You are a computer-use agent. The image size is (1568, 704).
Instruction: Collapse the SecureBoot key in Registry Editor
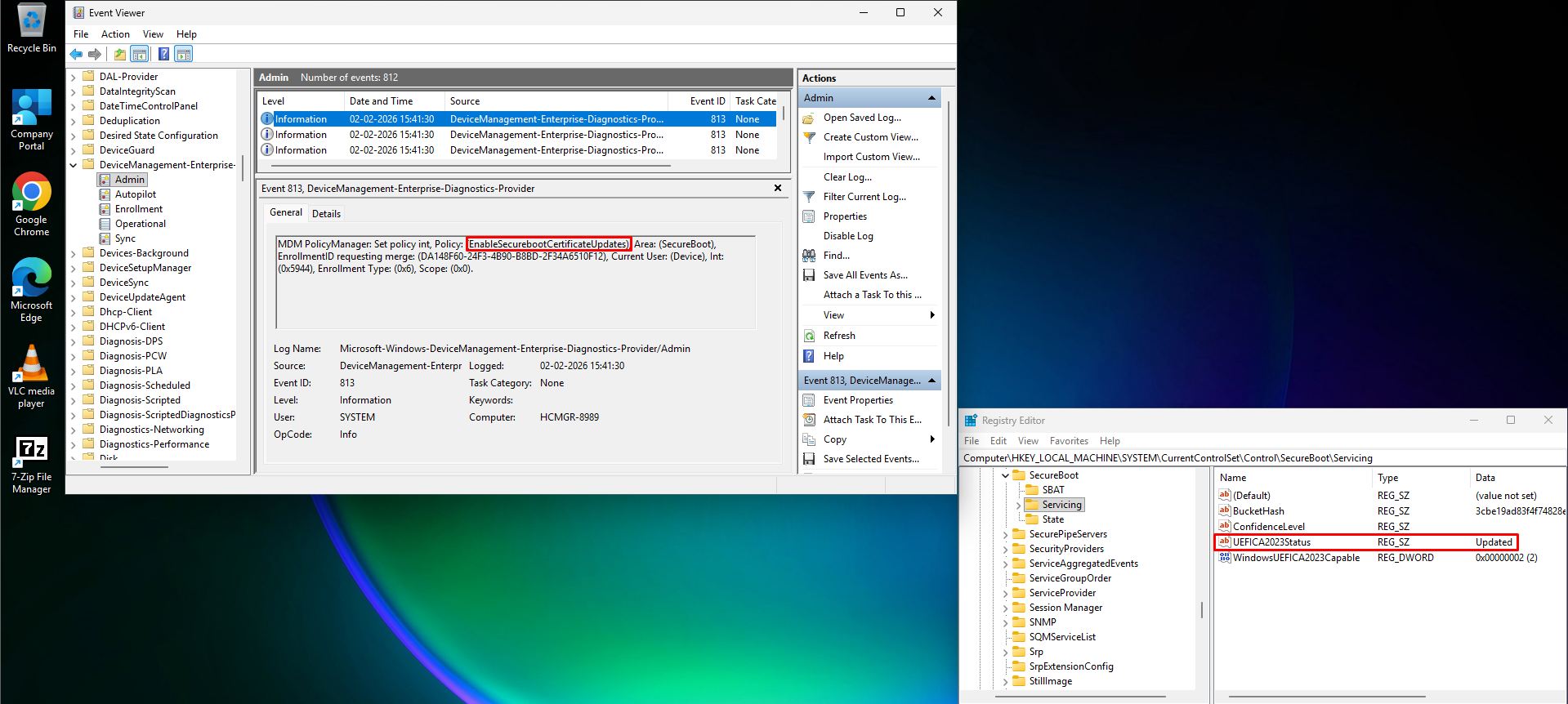click(1006, 476)
